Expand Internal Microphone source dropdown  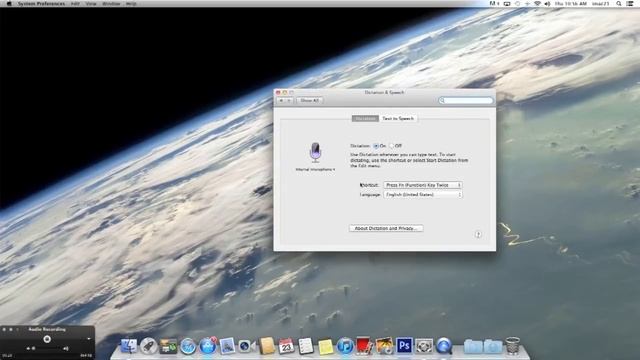315,169
